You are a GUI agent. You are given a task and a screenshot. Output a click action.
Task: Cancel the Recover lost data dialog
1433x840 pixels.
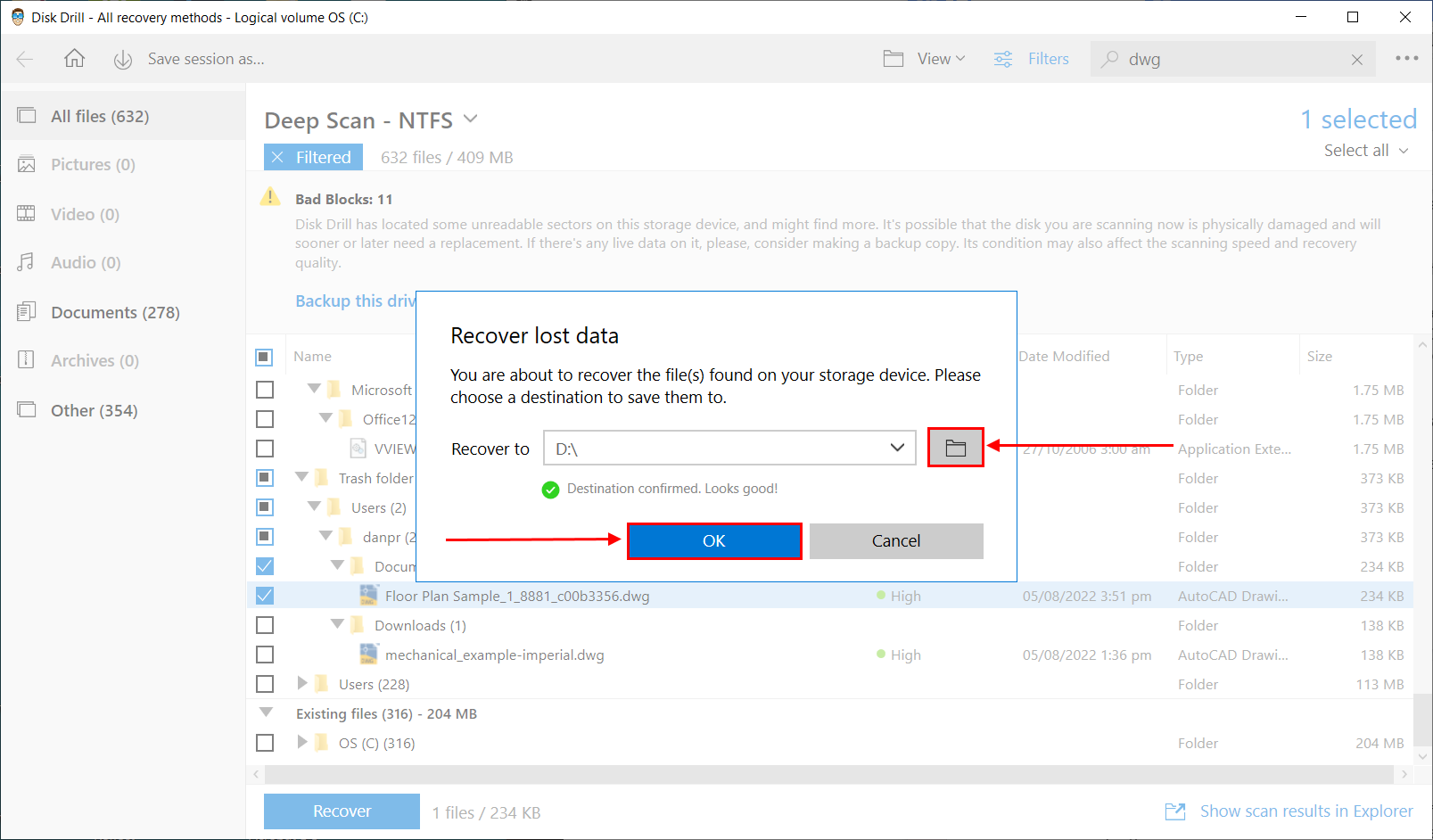click(896, 541)
